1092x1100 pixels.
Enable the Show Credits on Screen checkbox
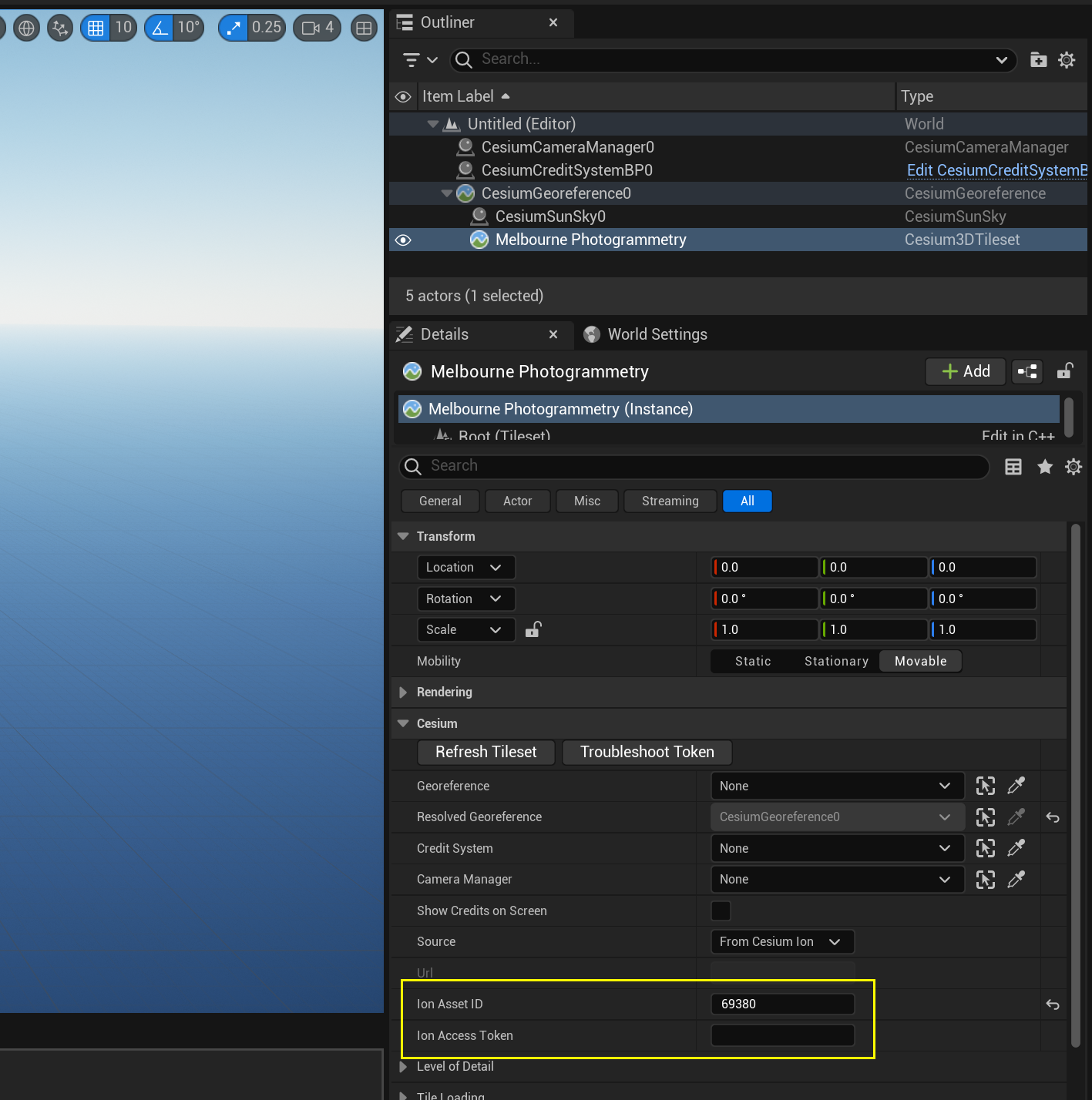pos(721,911)
